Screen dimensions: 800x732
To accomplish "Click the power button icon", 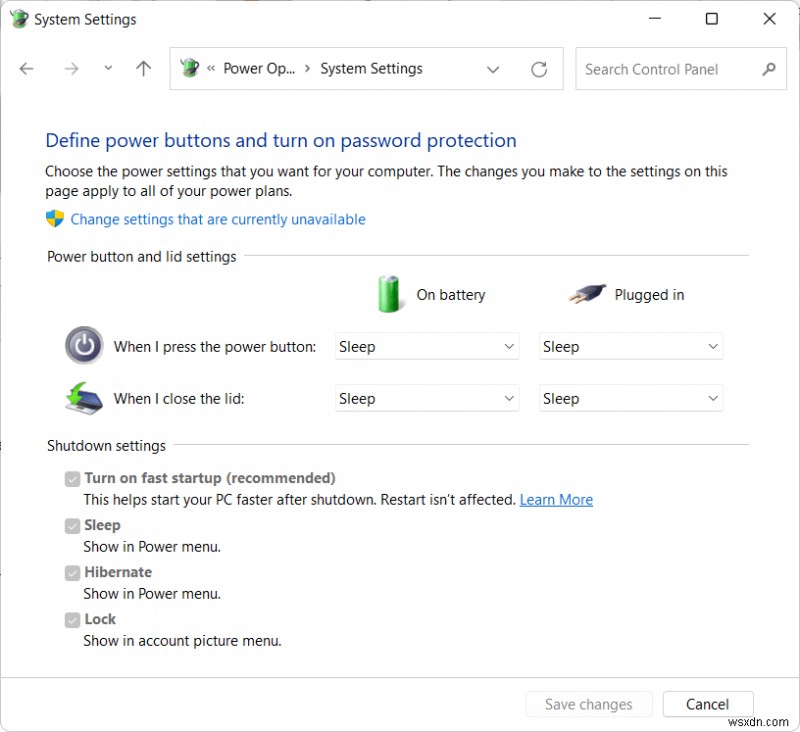I will point(84,345).
